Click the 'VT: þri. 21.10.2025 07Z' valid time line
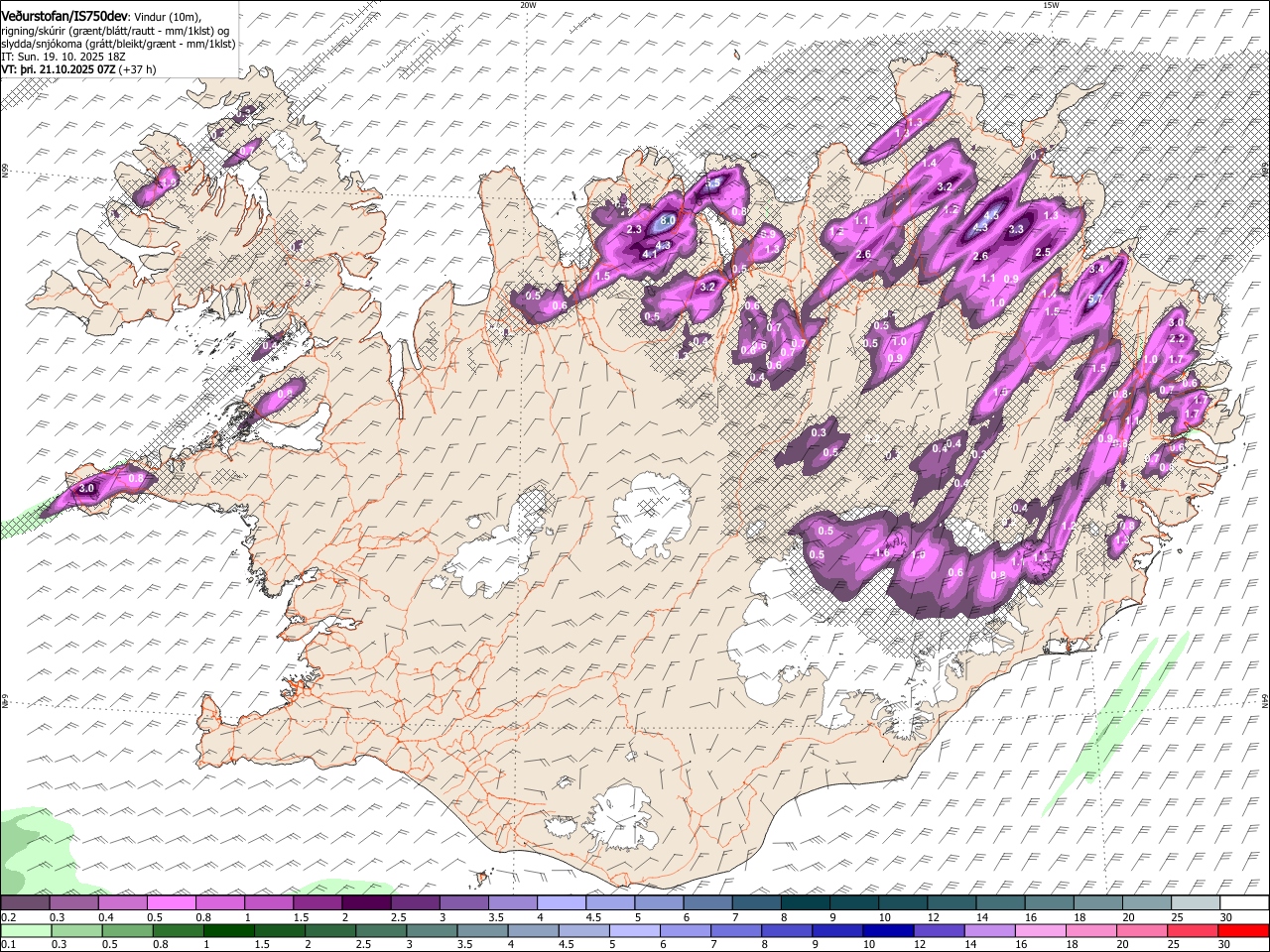Screen dimensions: 1270x952 coord(59,70)
